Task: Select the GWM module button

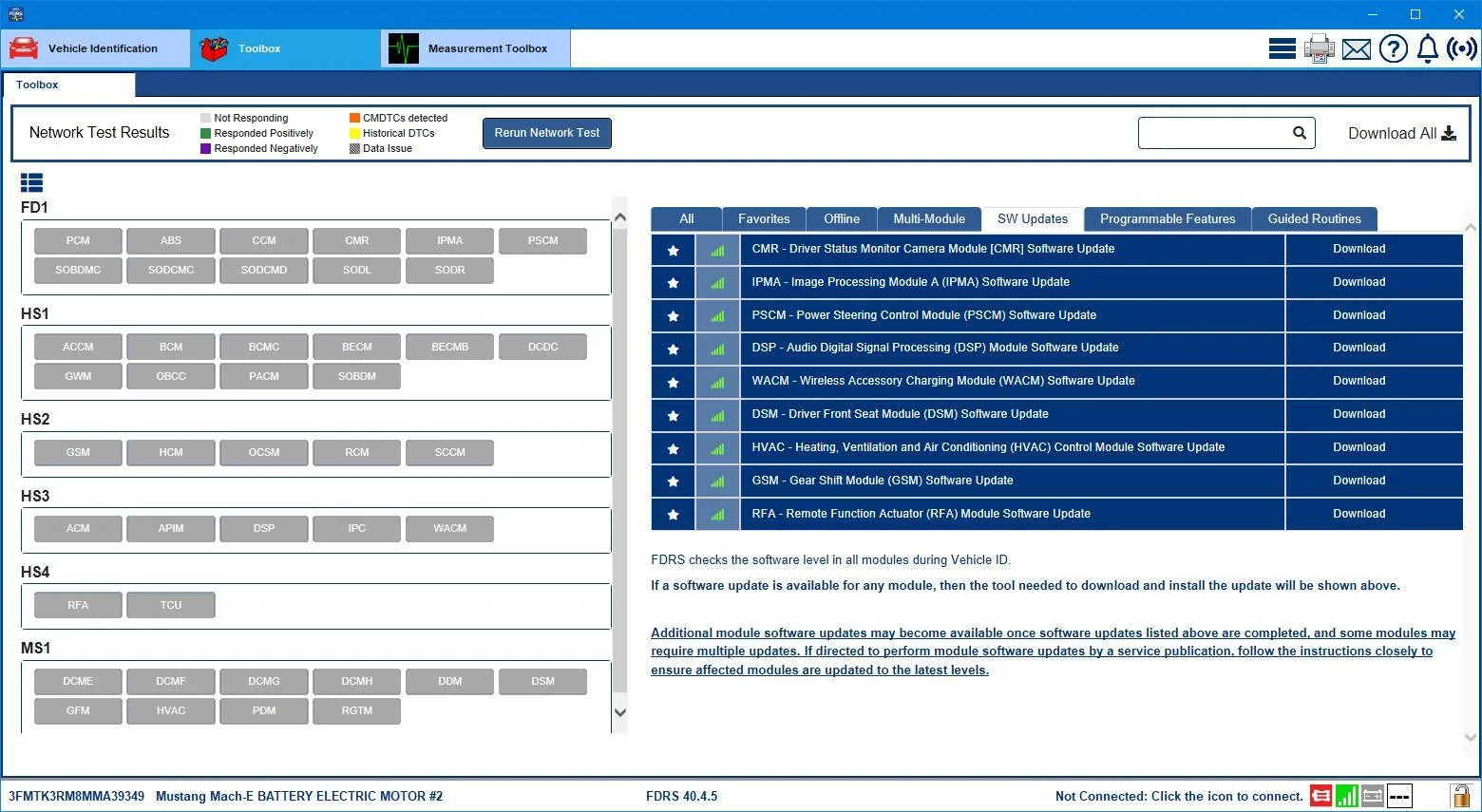Action: (x=78, y=377)
